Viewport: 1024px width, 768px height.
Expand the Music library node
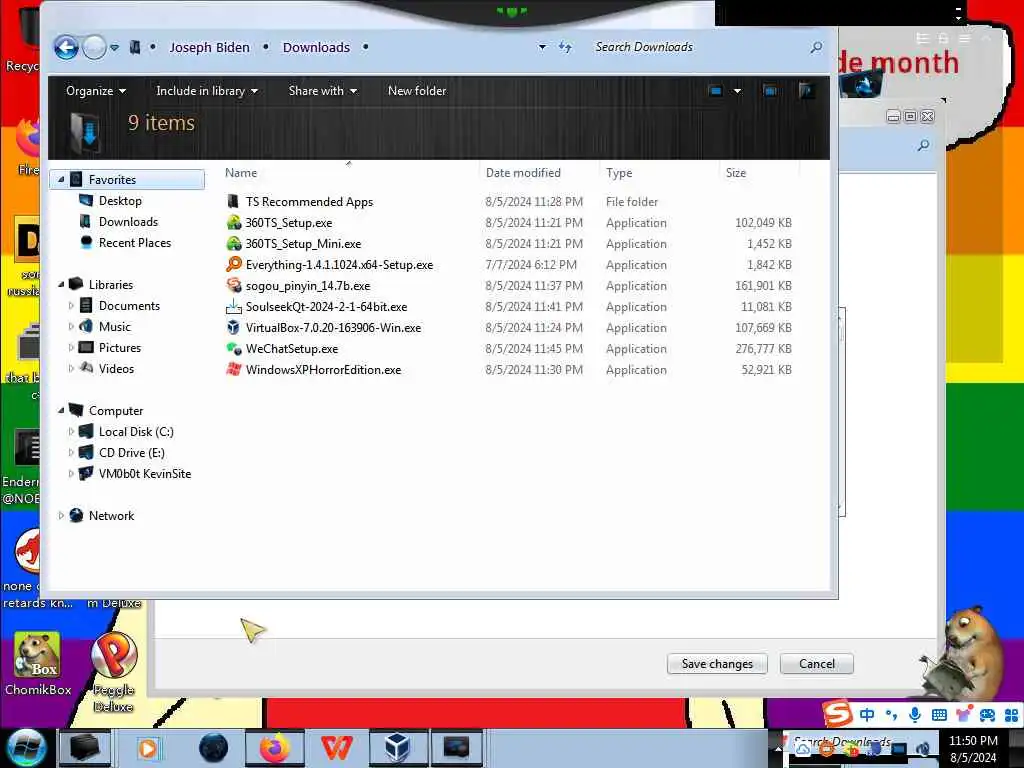click(x=71, y=327)
